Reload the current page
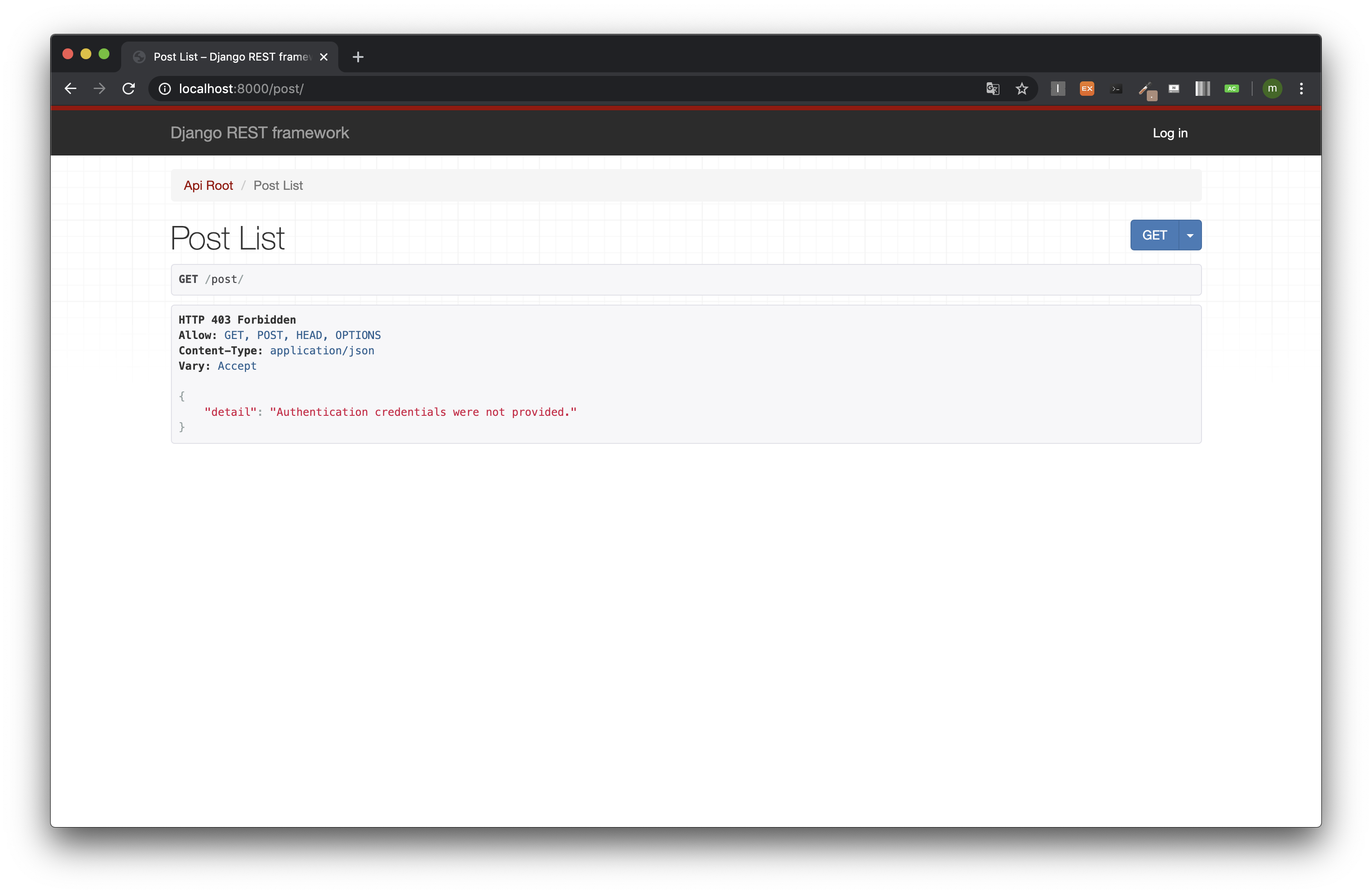This screenshot has height=894, width=1372. pos(128,89)
